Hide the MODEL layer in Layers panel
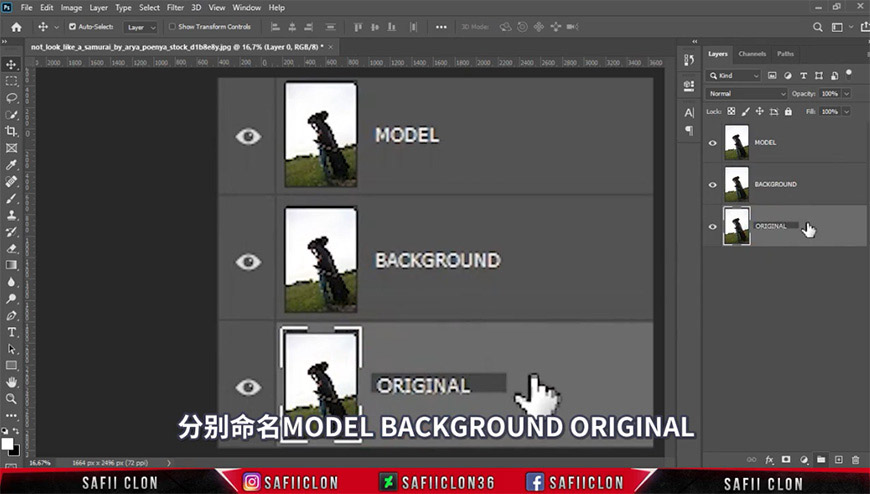870x494 pixels. coord(712,143)
